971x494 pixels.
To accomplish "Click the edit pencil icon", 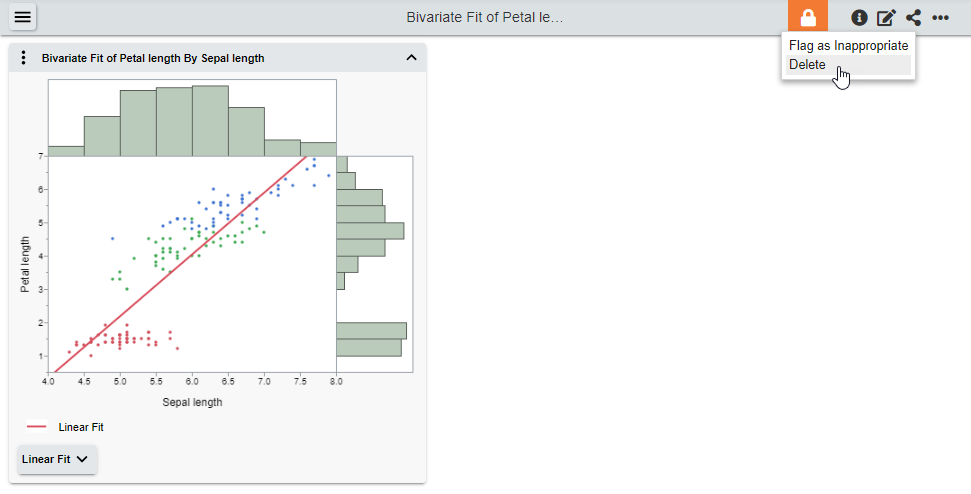I will (x=886, y=17).
